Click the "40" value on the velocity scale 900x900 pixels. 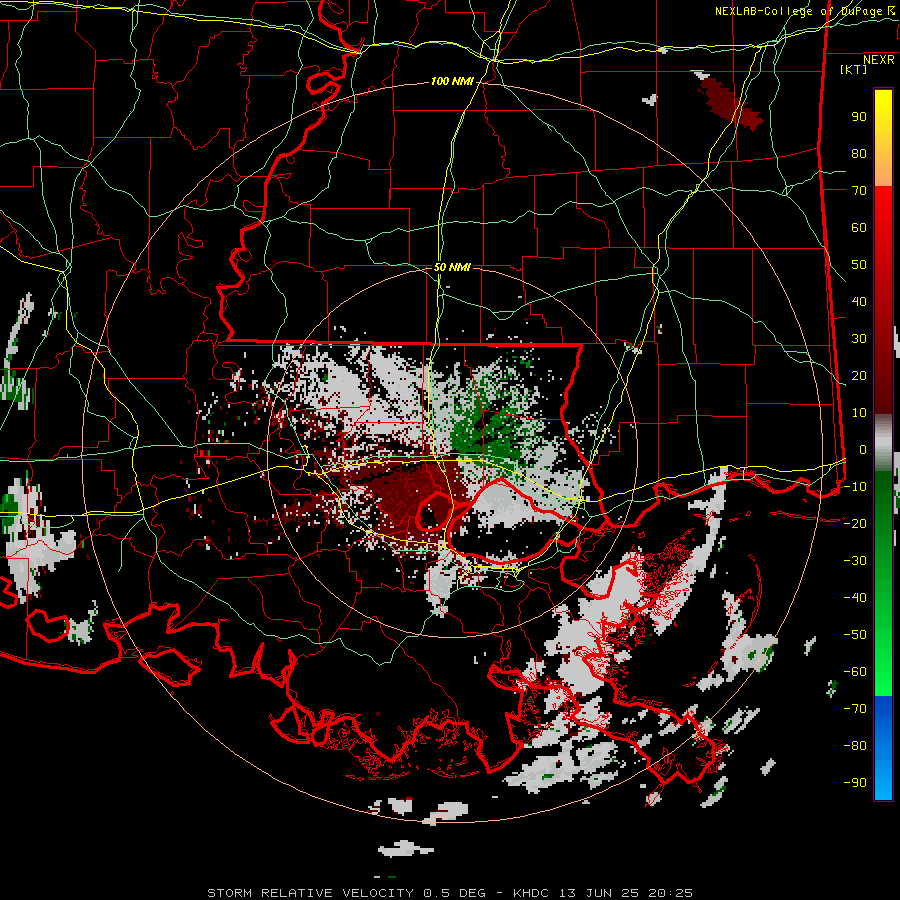pos(859,302)
